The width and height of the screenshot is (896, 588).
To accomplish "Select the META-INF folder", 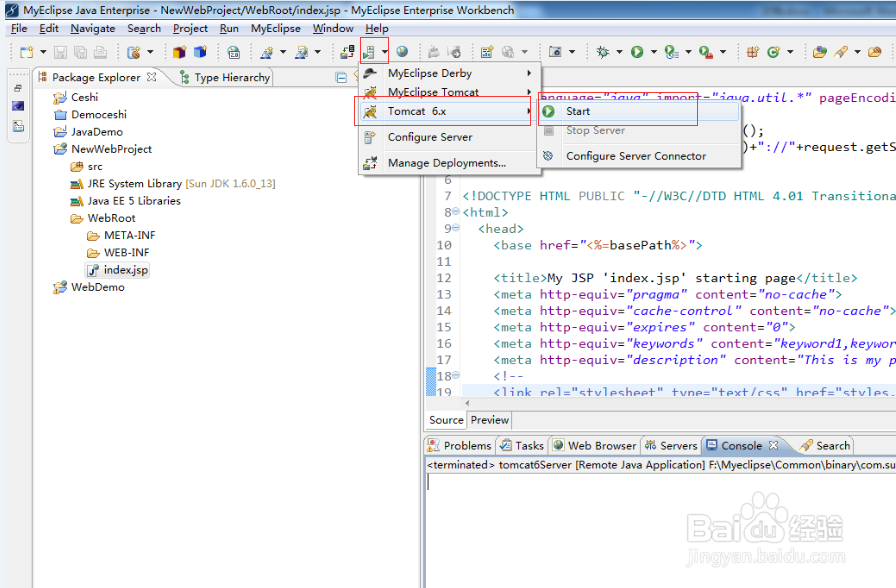I will [x=121, y=235].
